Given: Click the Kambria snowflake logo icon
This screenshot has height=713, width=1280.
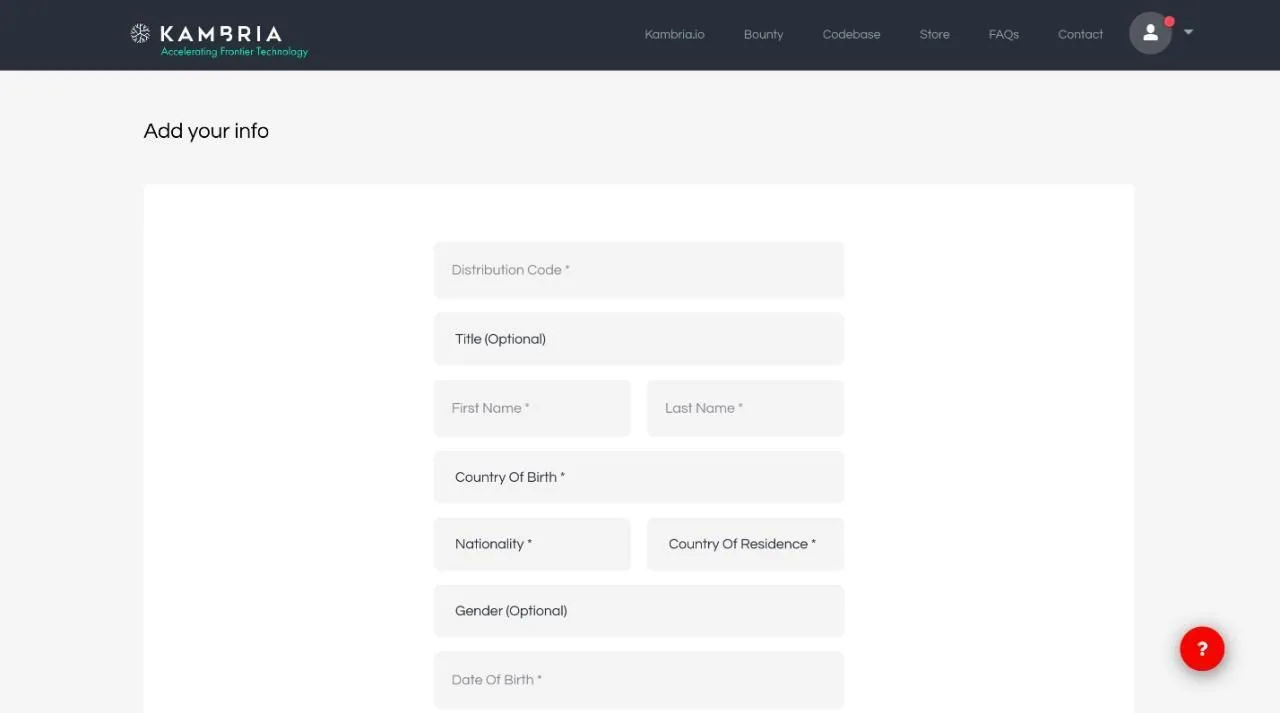Looking at the screenshot, I should pos(140,33).
